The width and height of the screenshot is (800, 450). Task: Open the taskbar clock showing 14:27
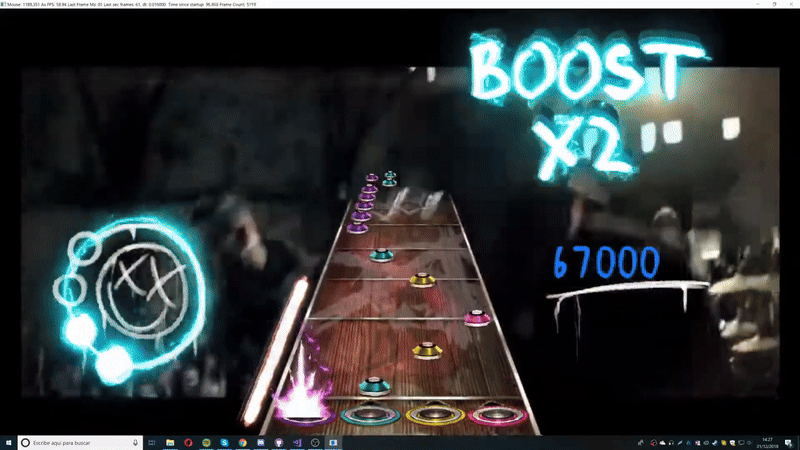[767, 443]
